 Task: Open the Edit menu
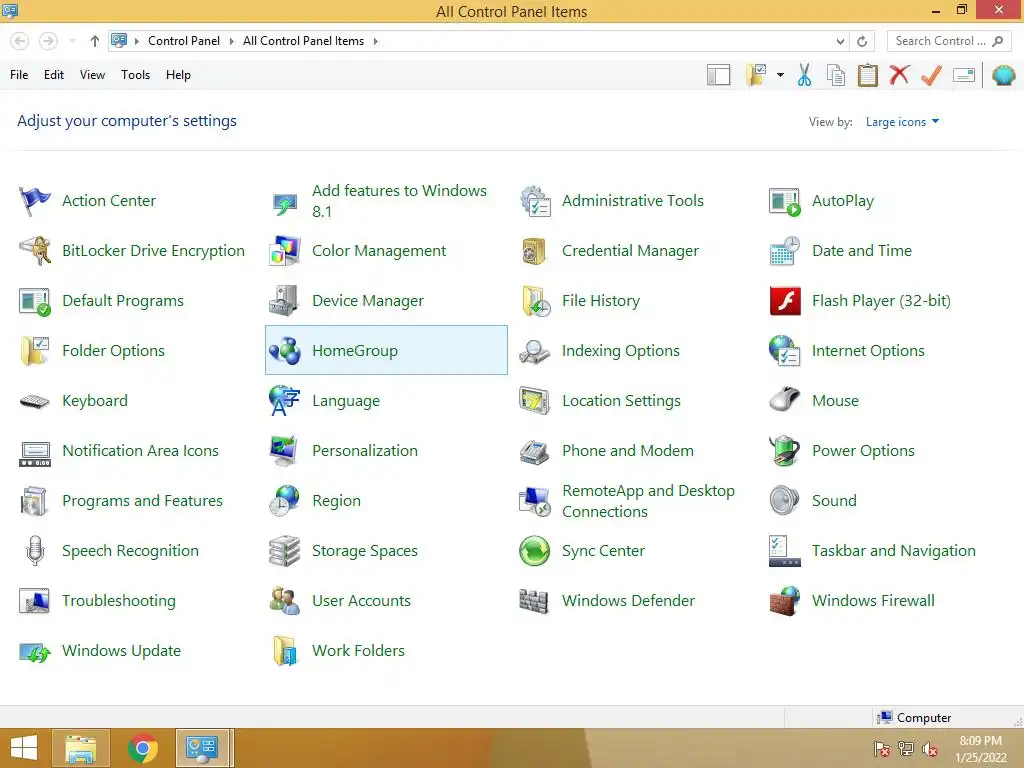pyautogui.click(x=54, y=75)
